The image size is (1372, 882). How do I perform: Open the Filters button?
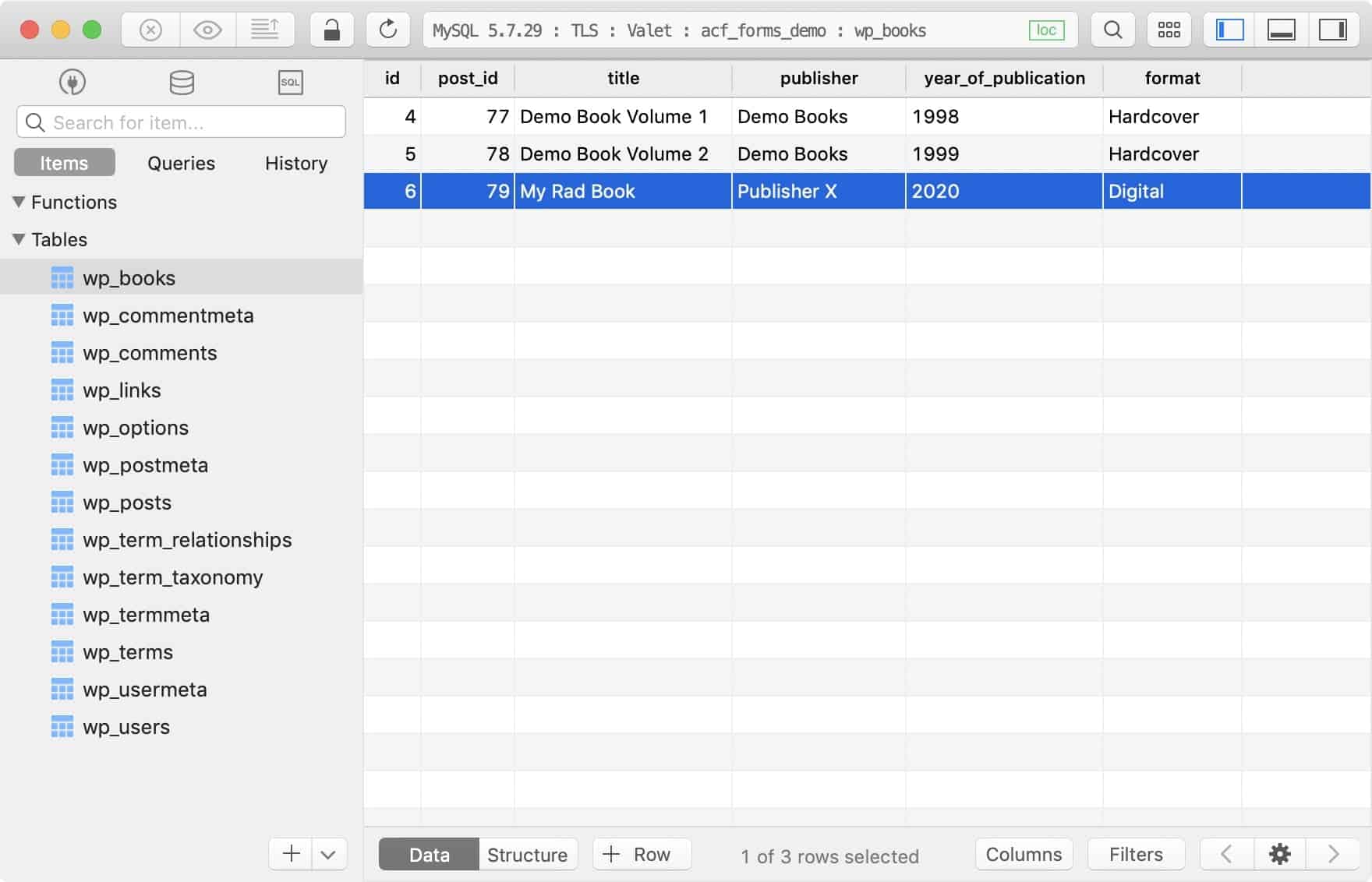(1135, 855)
